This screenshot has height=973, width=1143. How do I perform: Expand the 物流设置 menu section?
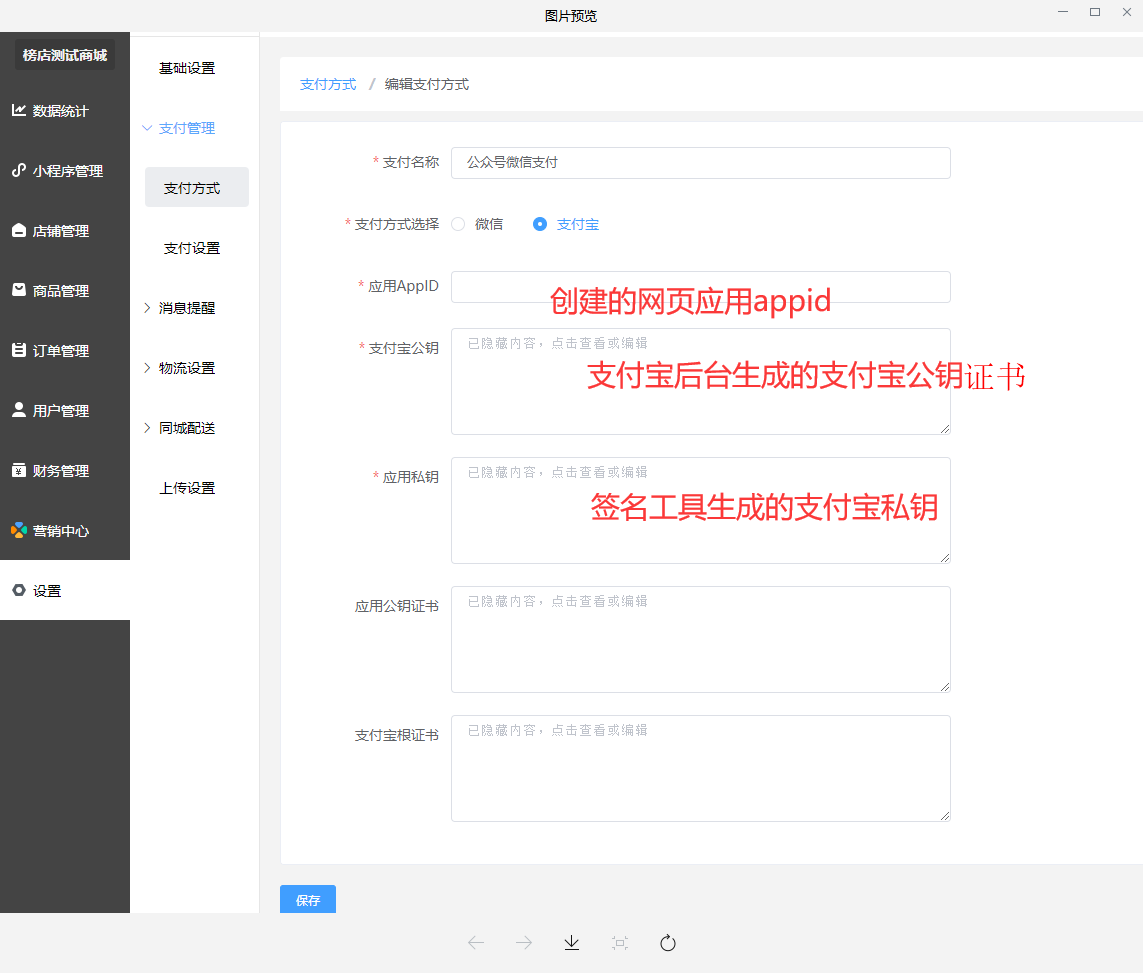(186, 368)
